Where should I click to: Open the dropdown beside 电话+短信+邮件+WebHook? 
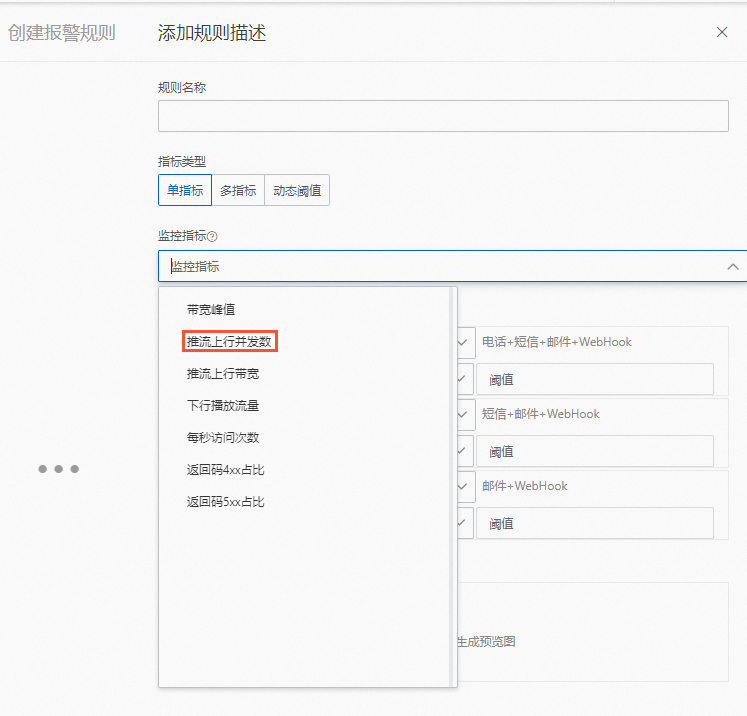click(466, 343)
